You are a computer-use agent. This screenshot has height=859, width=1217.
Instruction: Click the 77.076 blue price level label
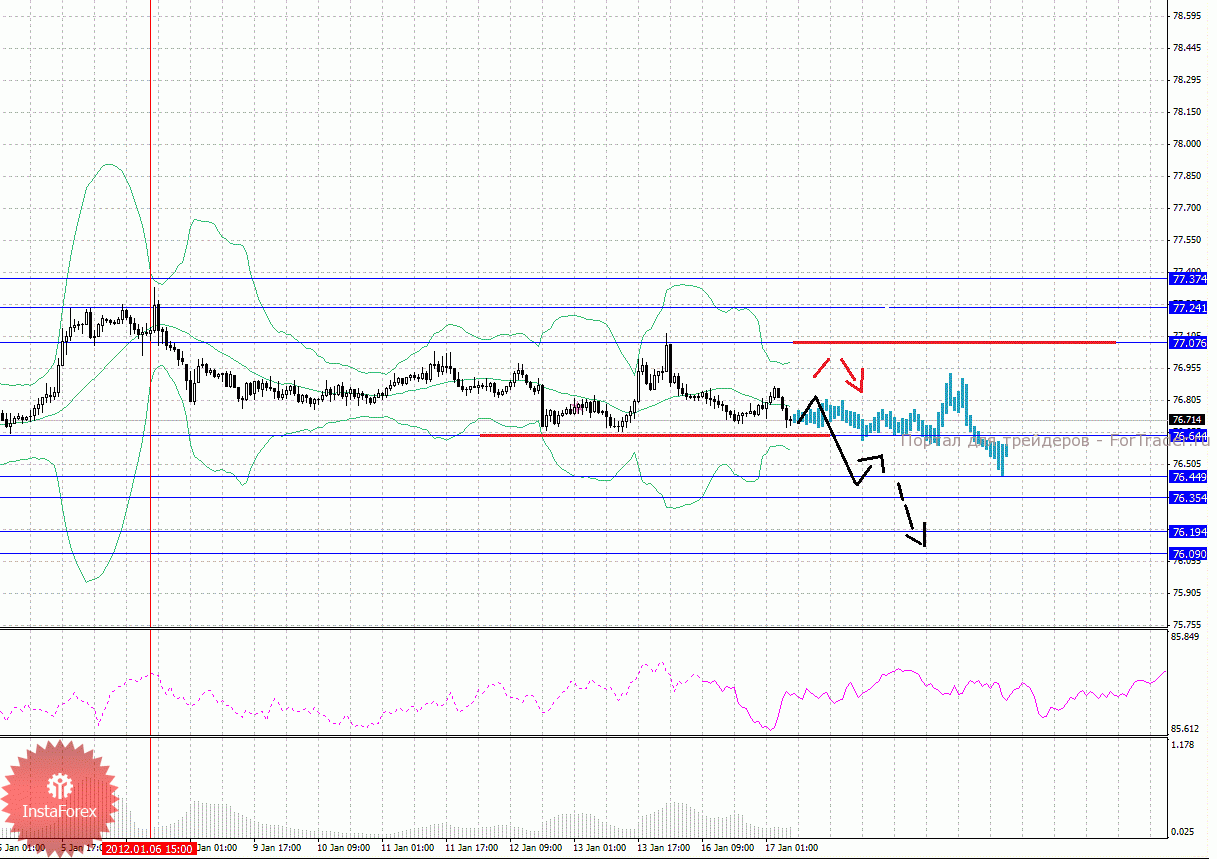click(1189, 343)
